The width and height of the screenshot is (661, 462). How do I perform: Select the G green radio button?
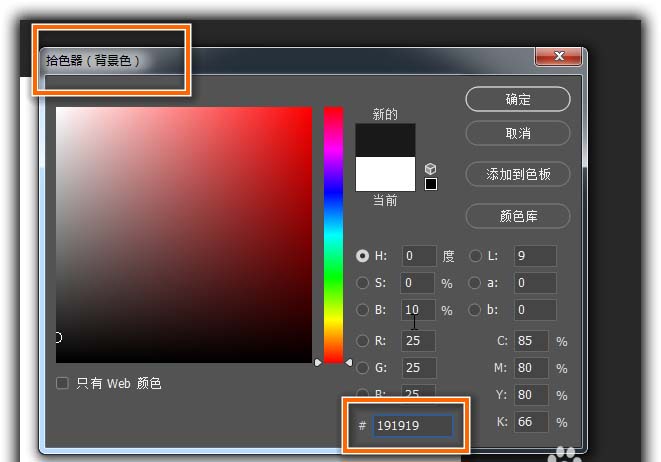tap(363, 368)
